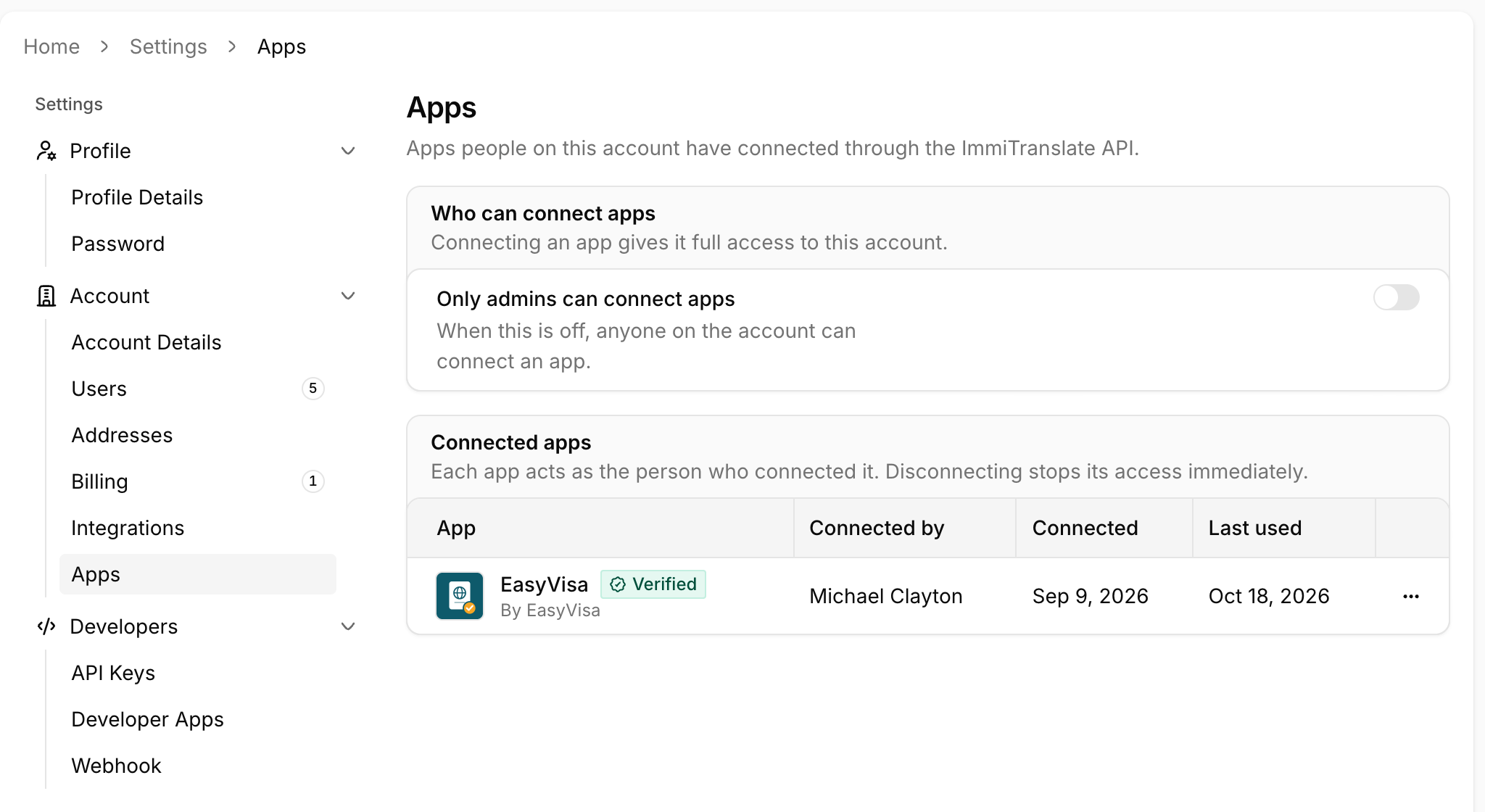This screenshot has width=1485, height=812.
Task: Click the Account building icon
Action: [x=46, y=296]
